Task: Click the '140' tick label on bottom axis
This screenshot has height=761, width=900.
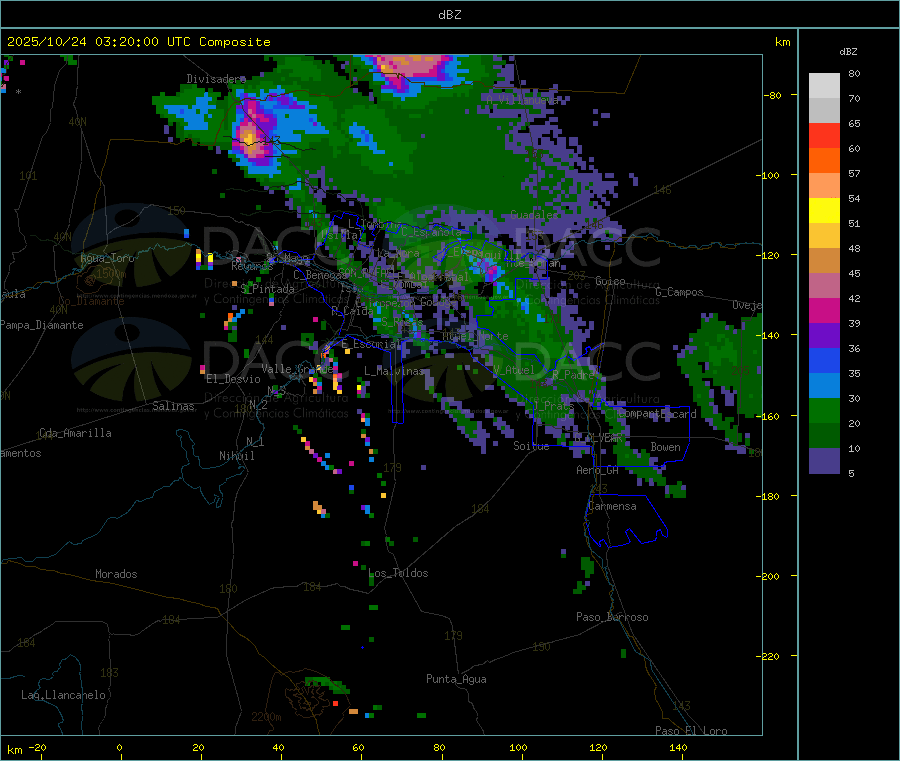Action: pyautogui.click(x=678, y=747)
